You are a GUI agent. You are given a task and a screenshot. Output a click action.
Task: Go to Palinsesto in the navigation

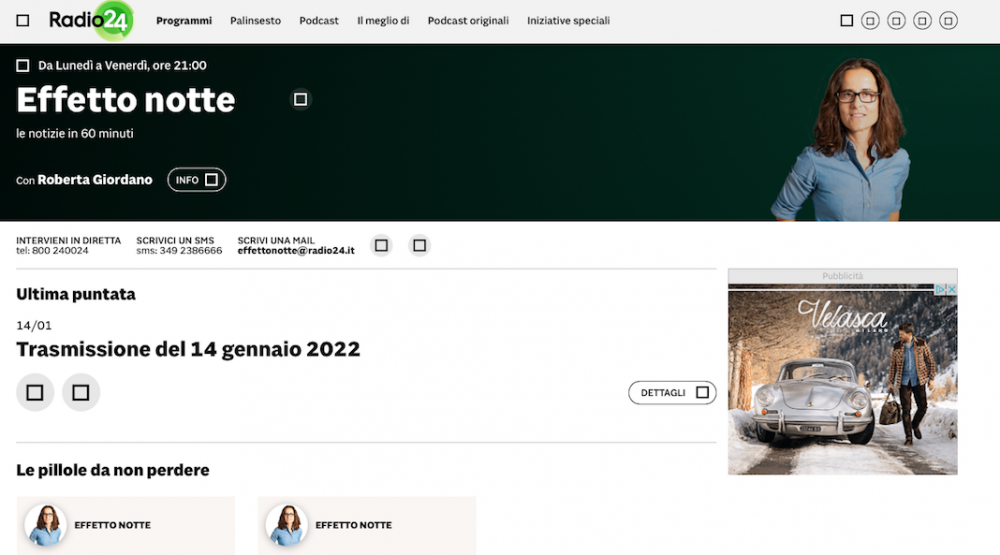tap(255, 21)
